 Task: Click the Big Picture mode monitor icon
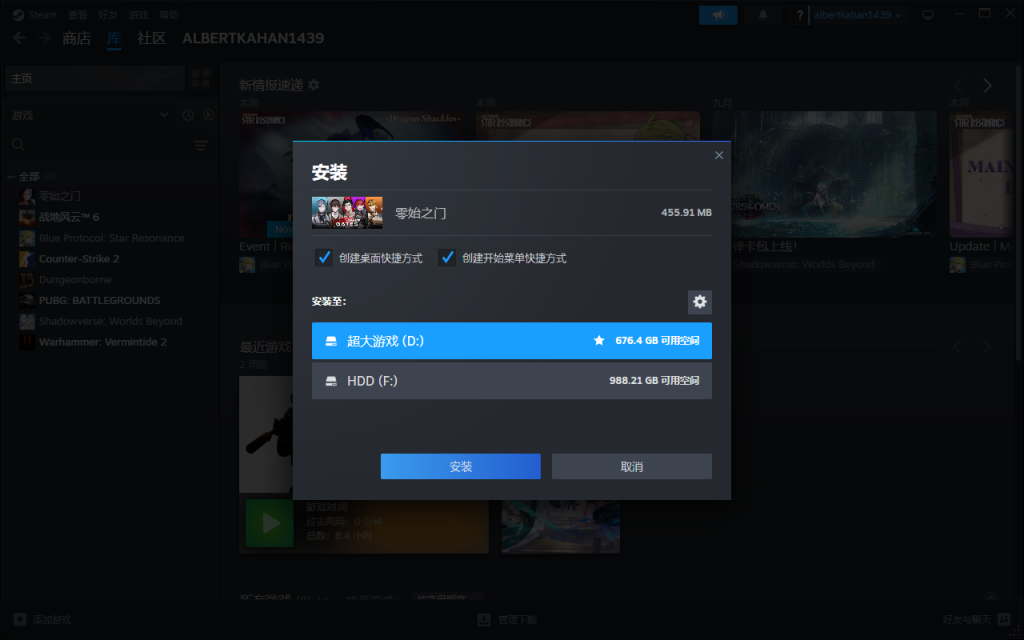[x=928, y=15]
